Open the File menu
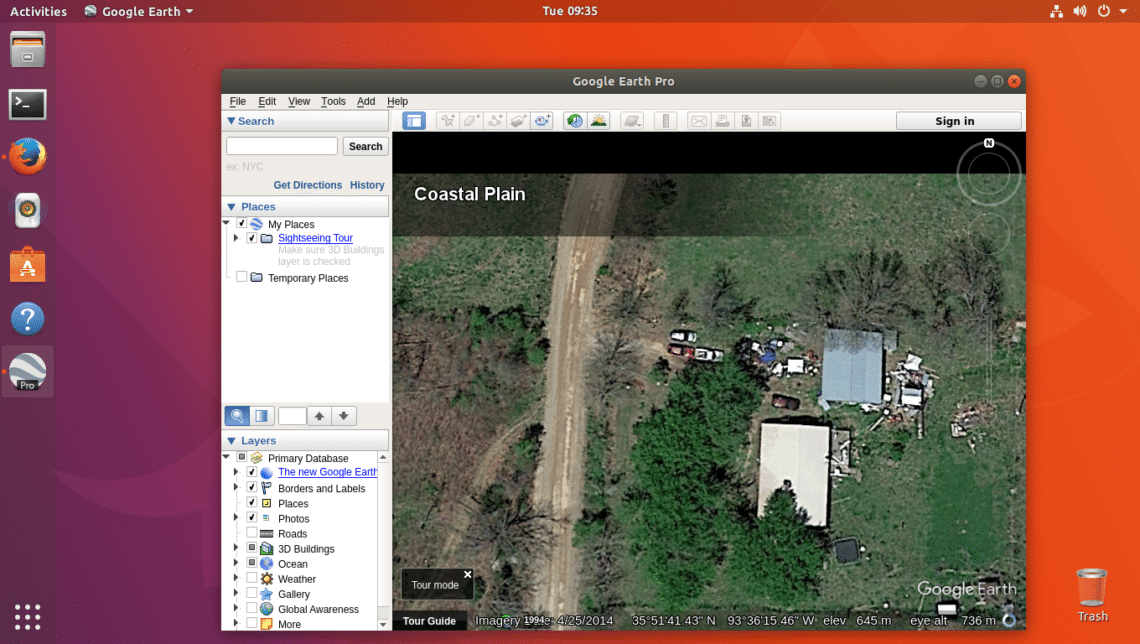 pos(238,101)
